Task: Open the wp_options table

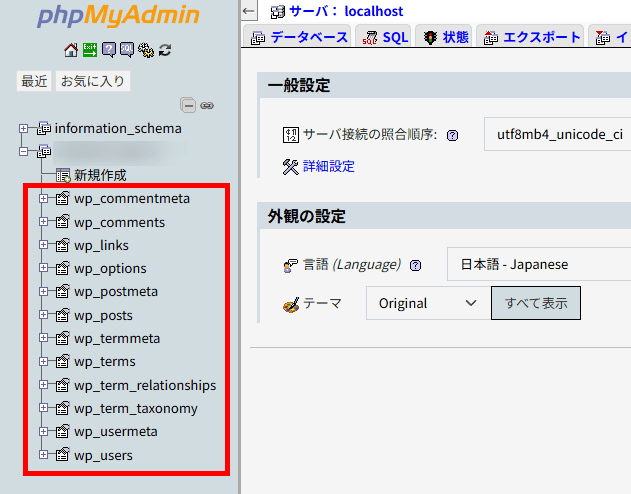Action: tap(110, 269)
